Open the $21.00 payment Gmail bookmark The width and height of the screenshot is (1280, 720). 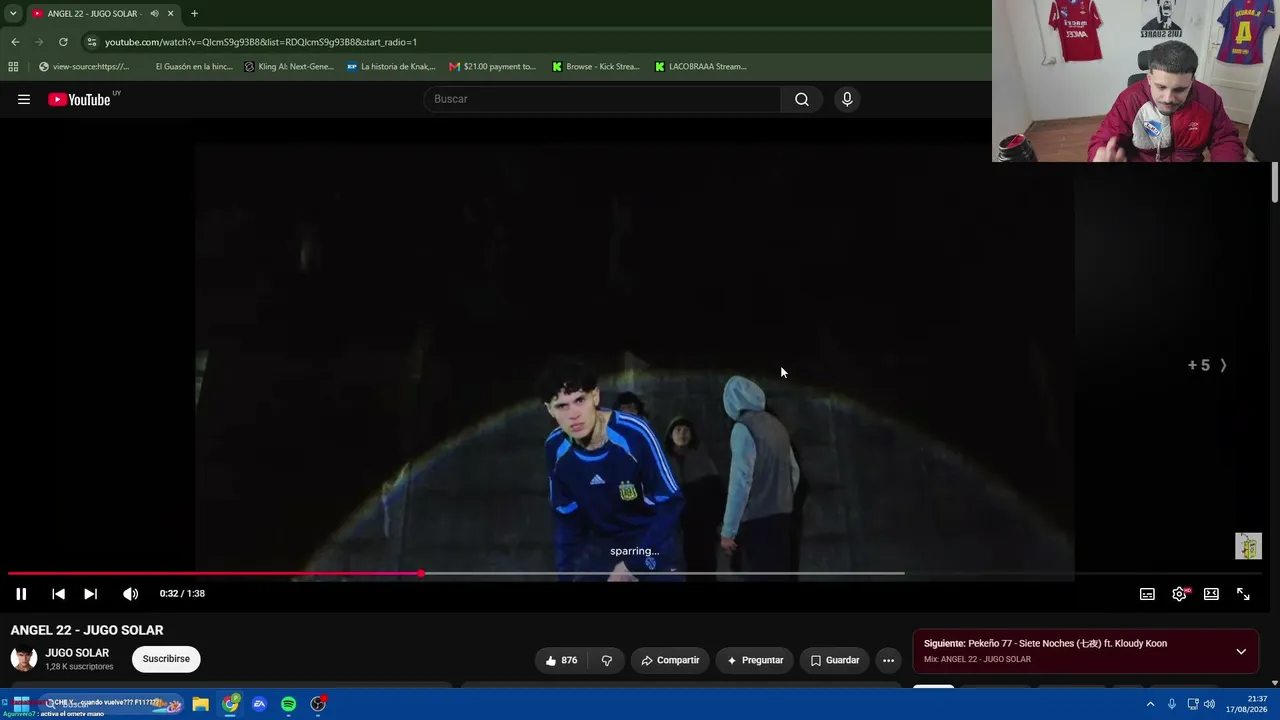coord(493,67)
